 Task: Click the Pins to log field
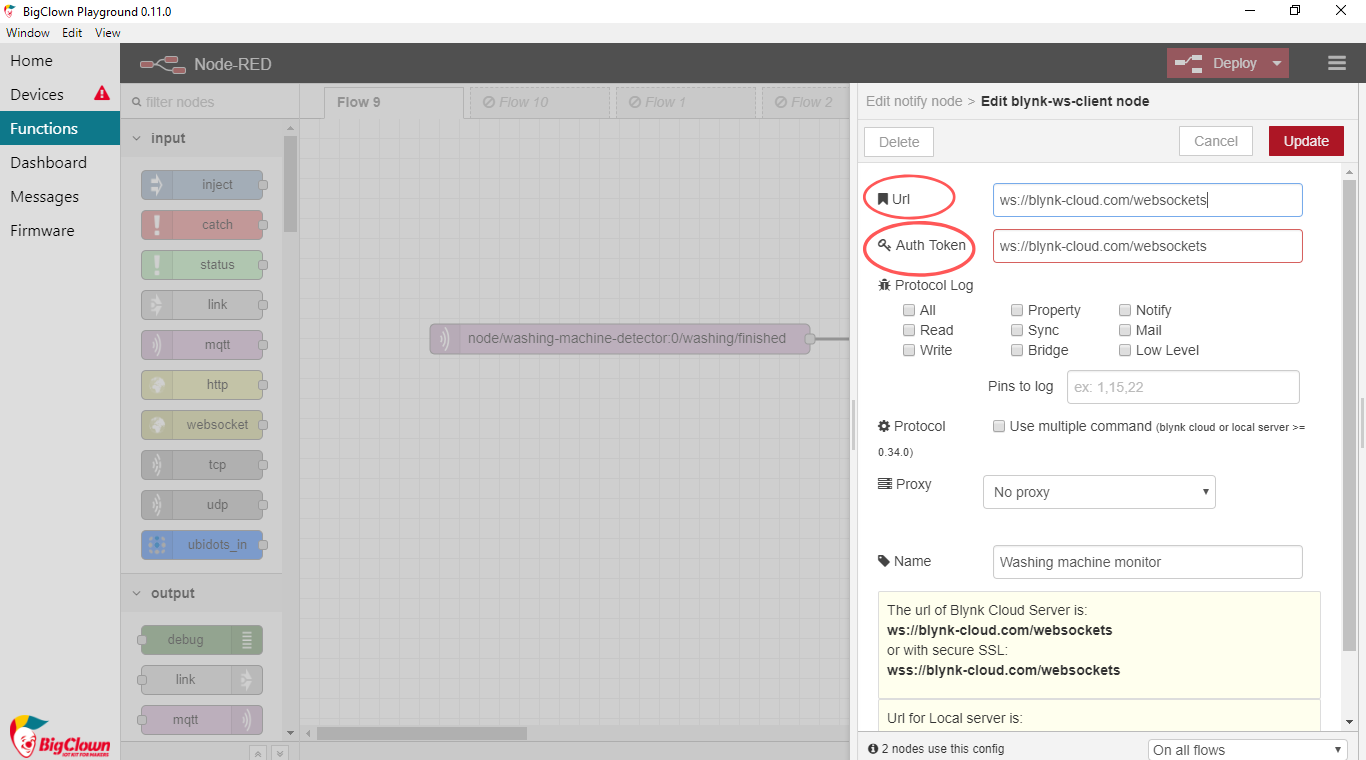[x=1183, y=387]
